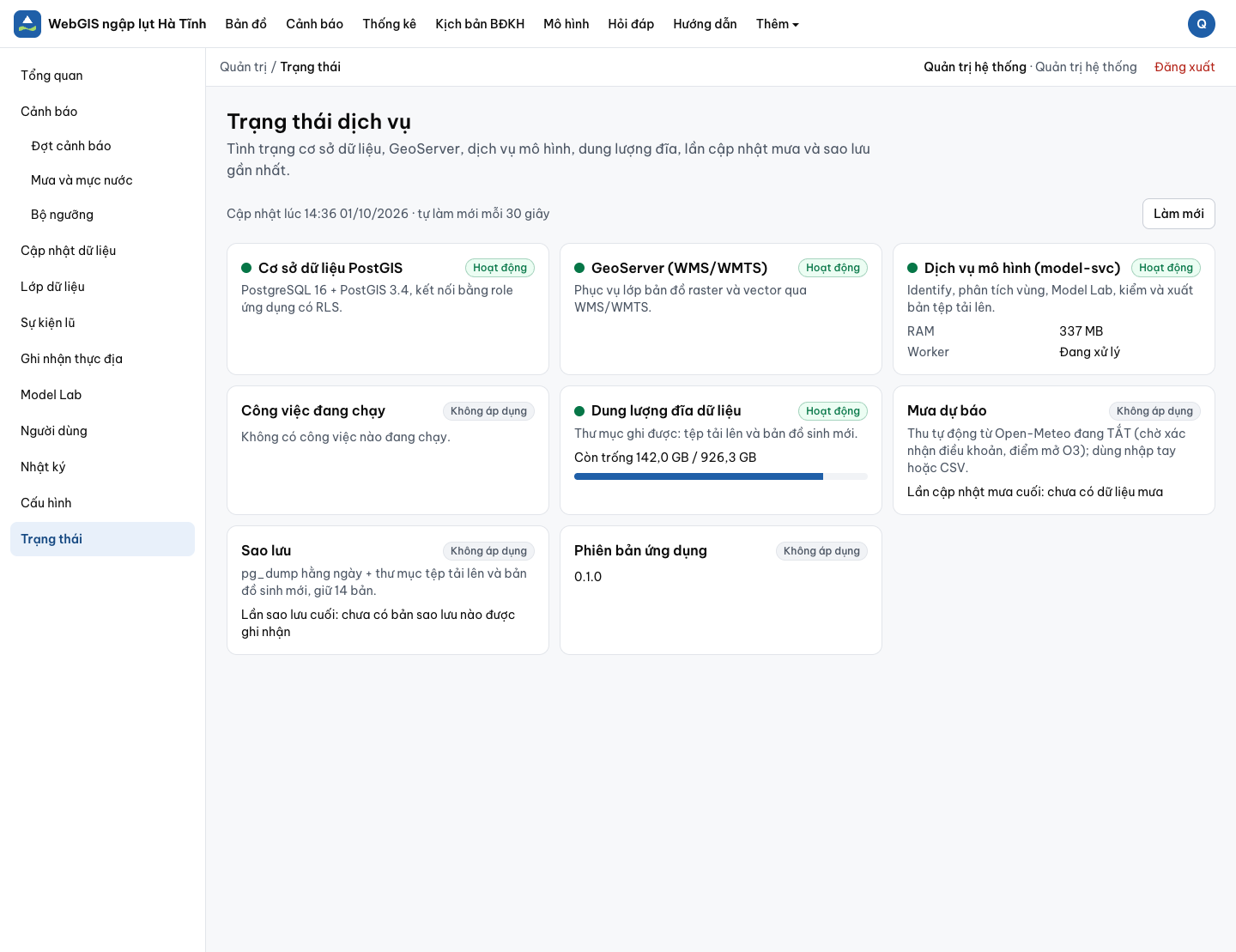The height and width of the screenshot is (952, 1236).
Task: Go to Cảnh báo in top navigation
Action: [x=314, y=24]
